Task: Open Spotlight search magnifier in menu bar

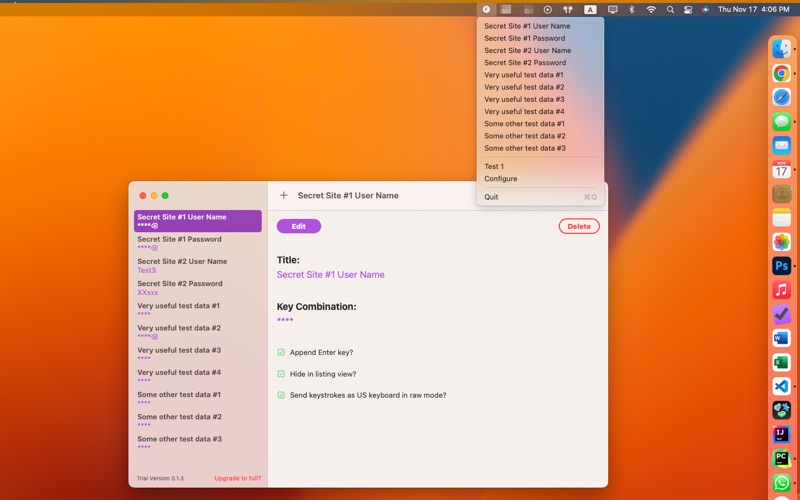Action: [670, 9]
